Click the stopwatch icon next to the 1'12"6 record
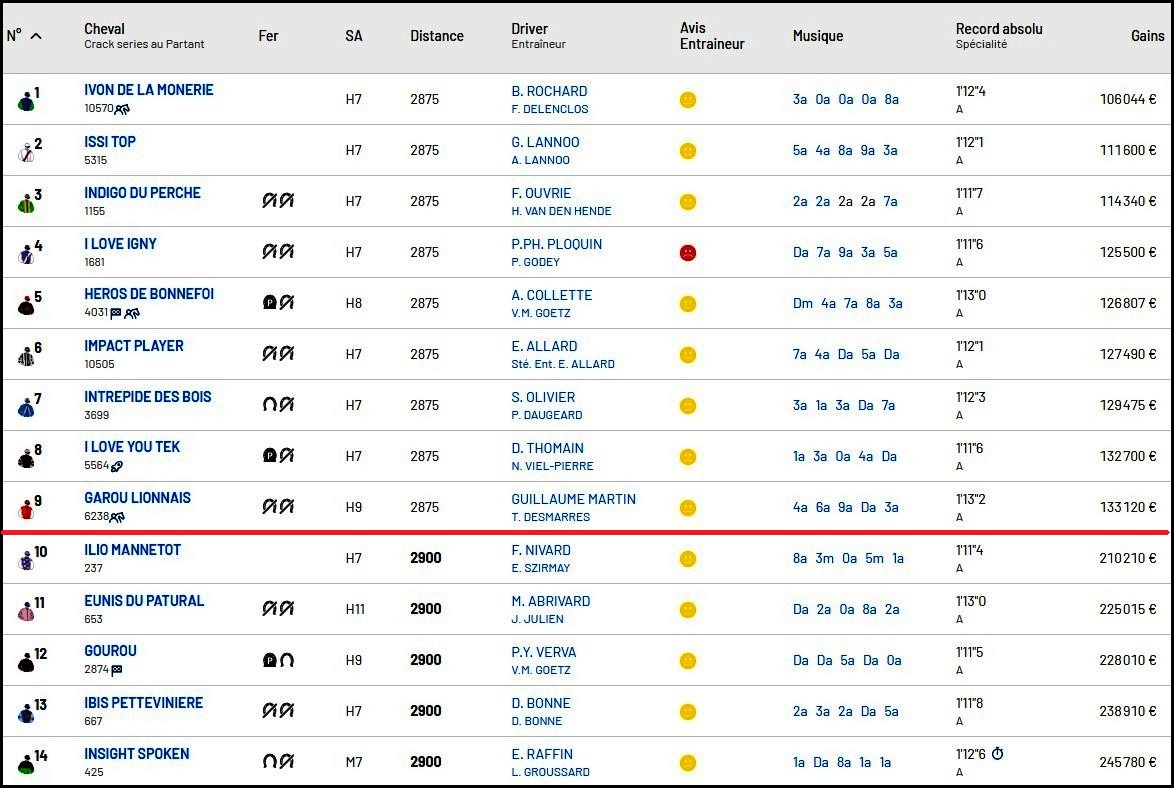 point(997,754)
